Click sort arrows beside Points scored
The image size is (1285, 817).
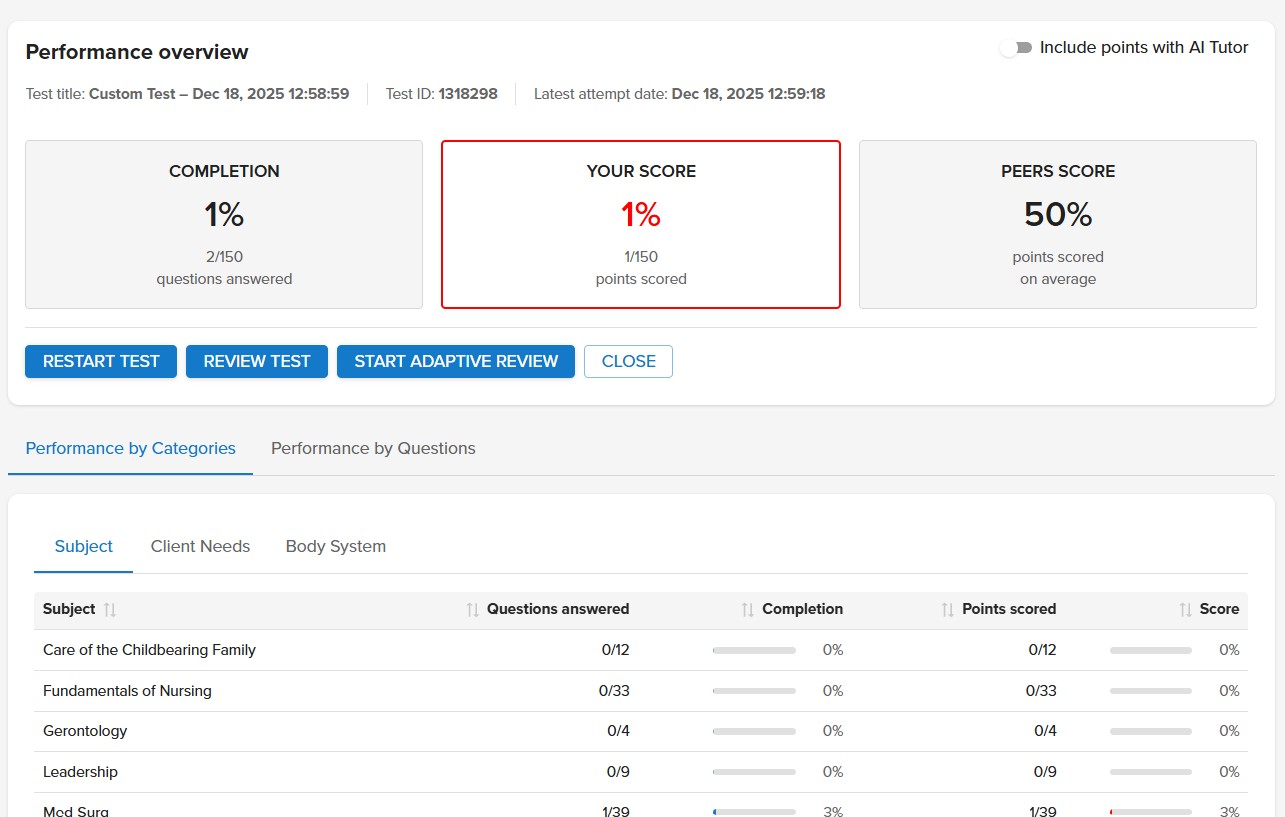tap(947, 610)
